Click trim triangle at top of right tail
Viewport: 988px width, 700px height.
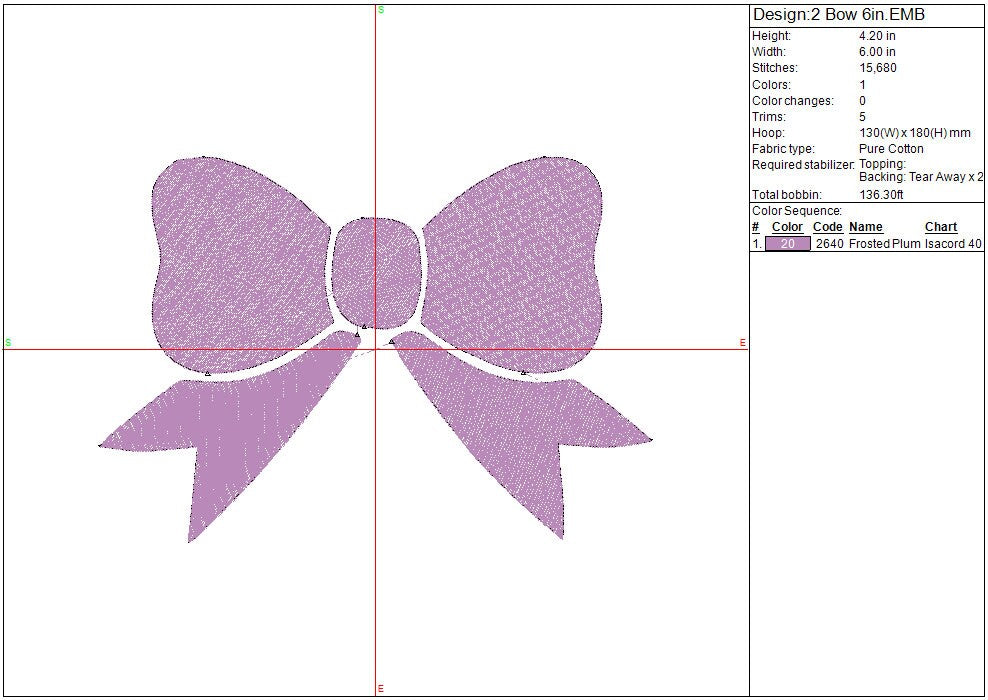(x=391, y=341)
